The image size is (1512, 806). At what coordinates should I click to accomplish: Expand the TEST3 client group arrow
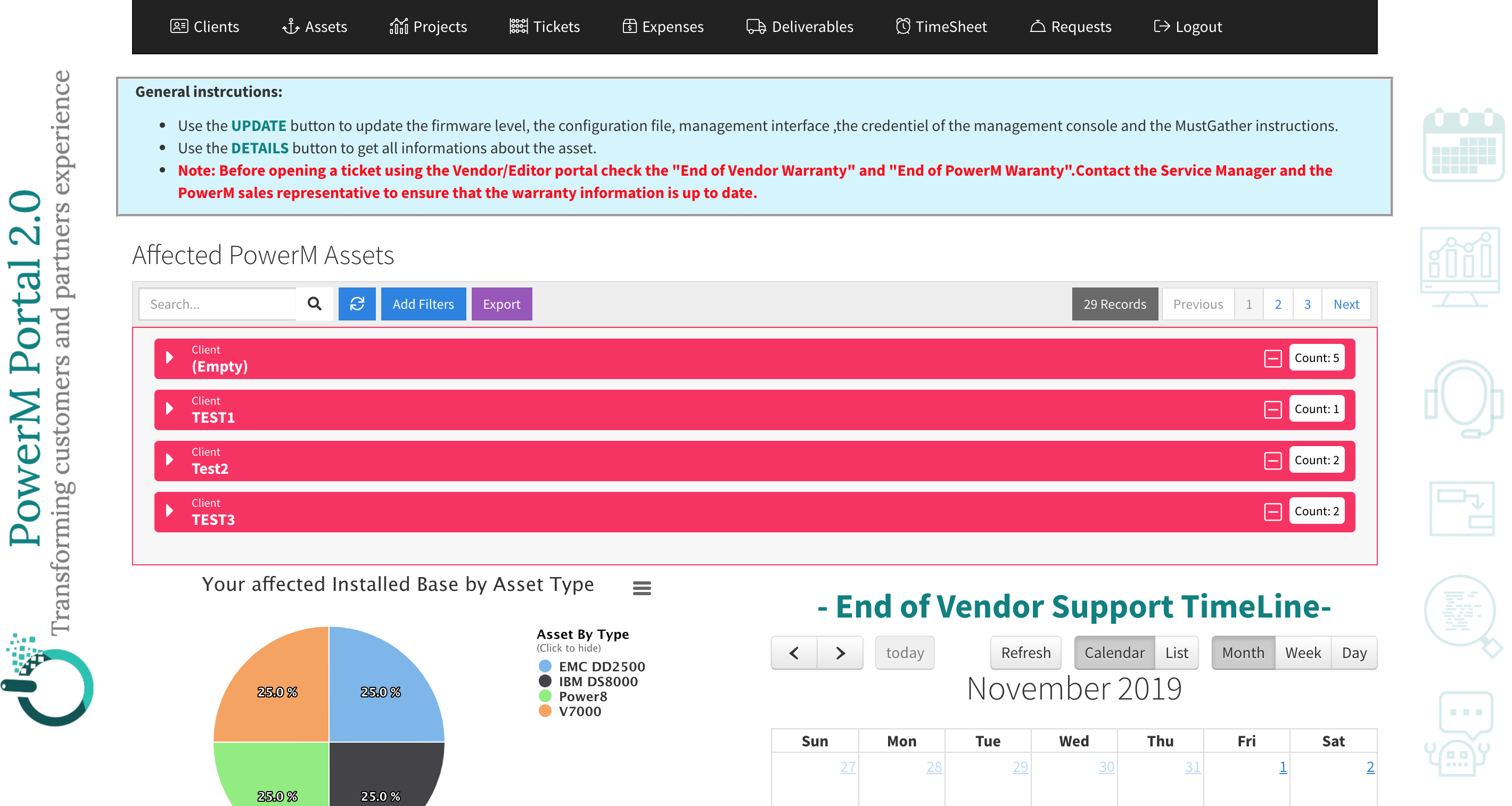(170, 511)
